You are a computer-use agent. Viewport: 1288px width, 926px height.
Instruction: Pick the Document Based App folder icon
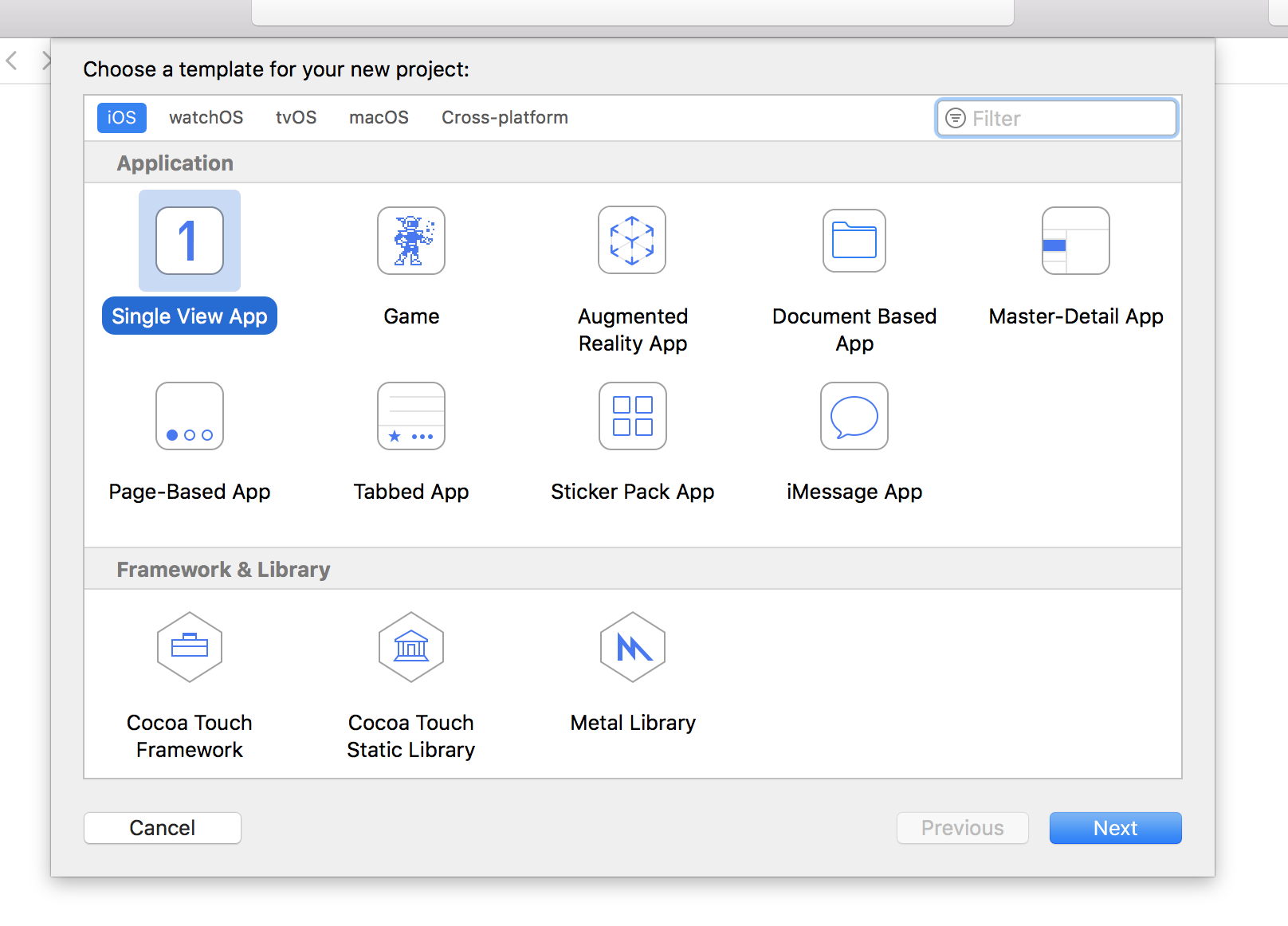point(854,241)
